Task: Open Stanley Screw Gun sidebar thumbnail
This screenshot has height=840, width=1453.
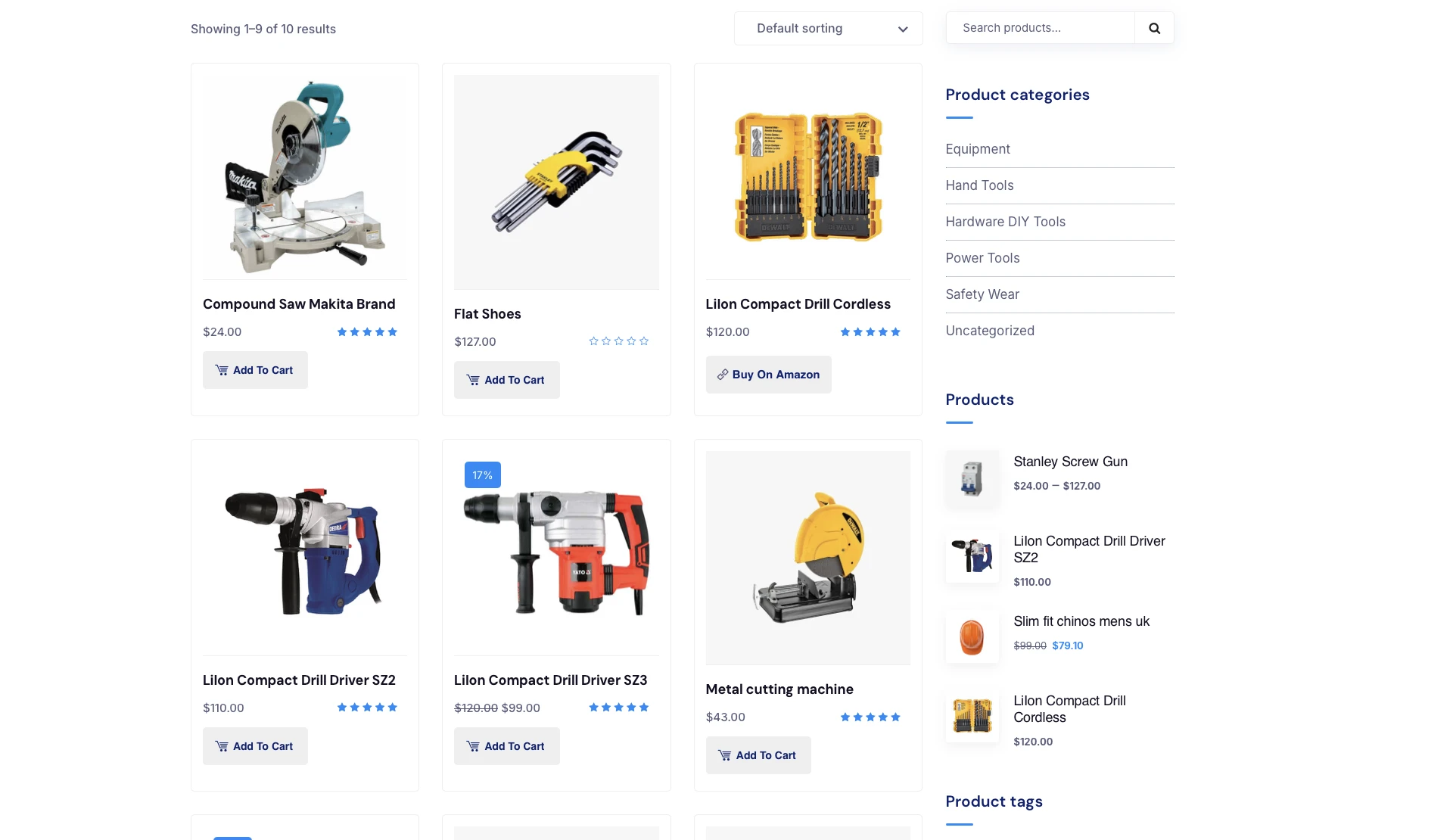Action: 972,477
